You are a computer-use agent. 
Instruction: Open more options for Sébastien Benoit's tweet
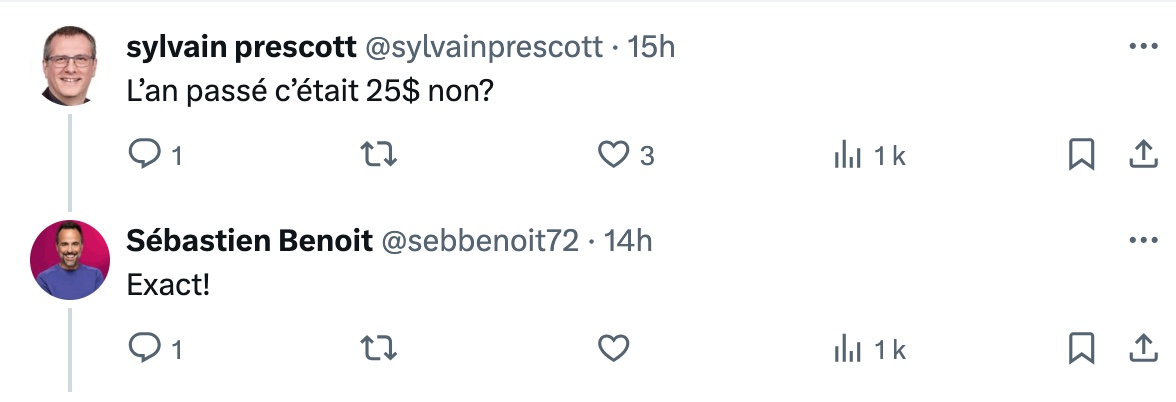coord(1143,241)
